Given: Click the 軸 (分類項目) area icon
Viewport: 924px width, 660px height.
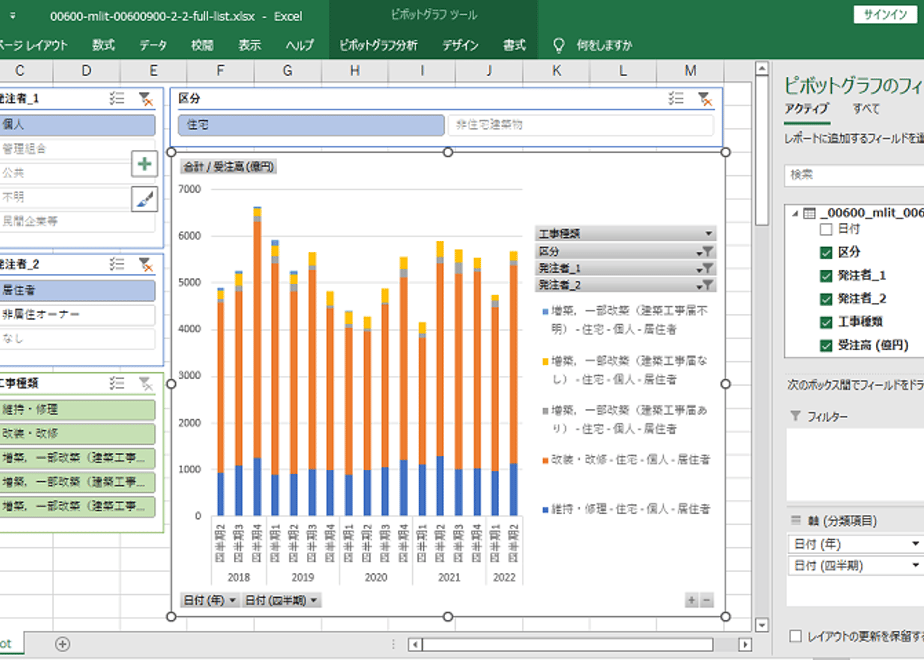Looking at the screenshot, I should point(796,520).
